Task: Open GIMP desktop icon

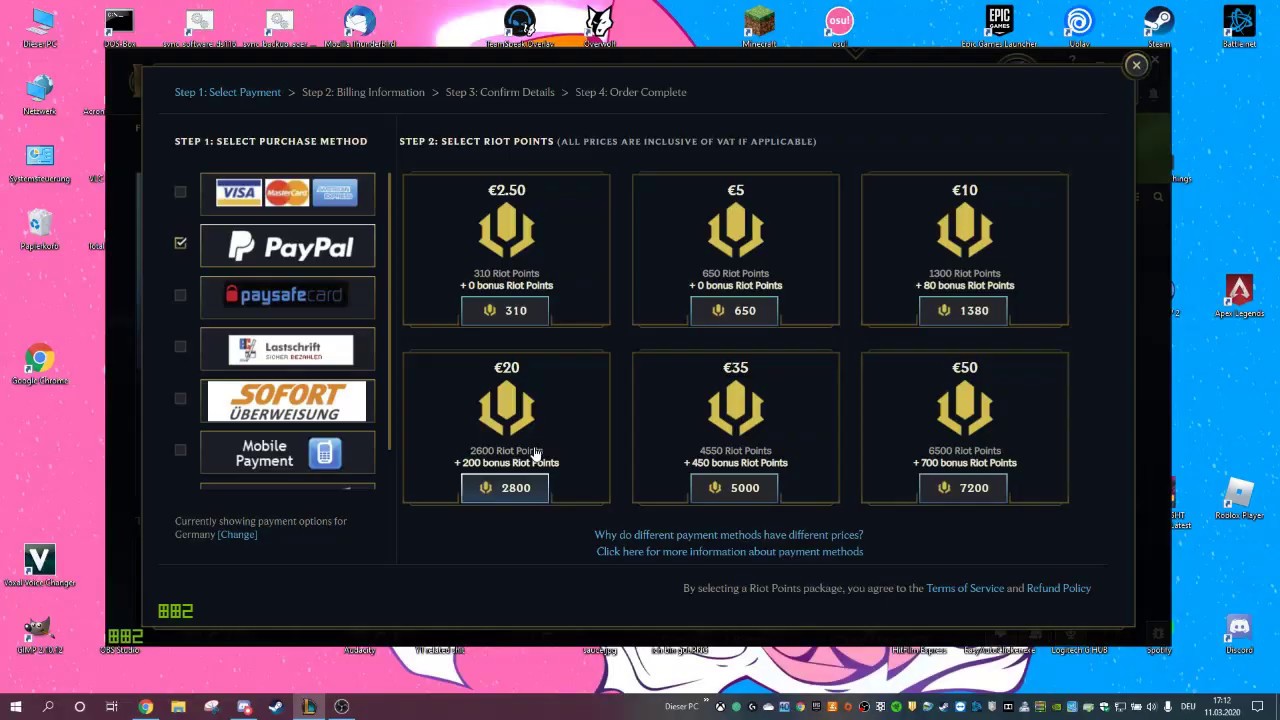Action: point(40,635)
